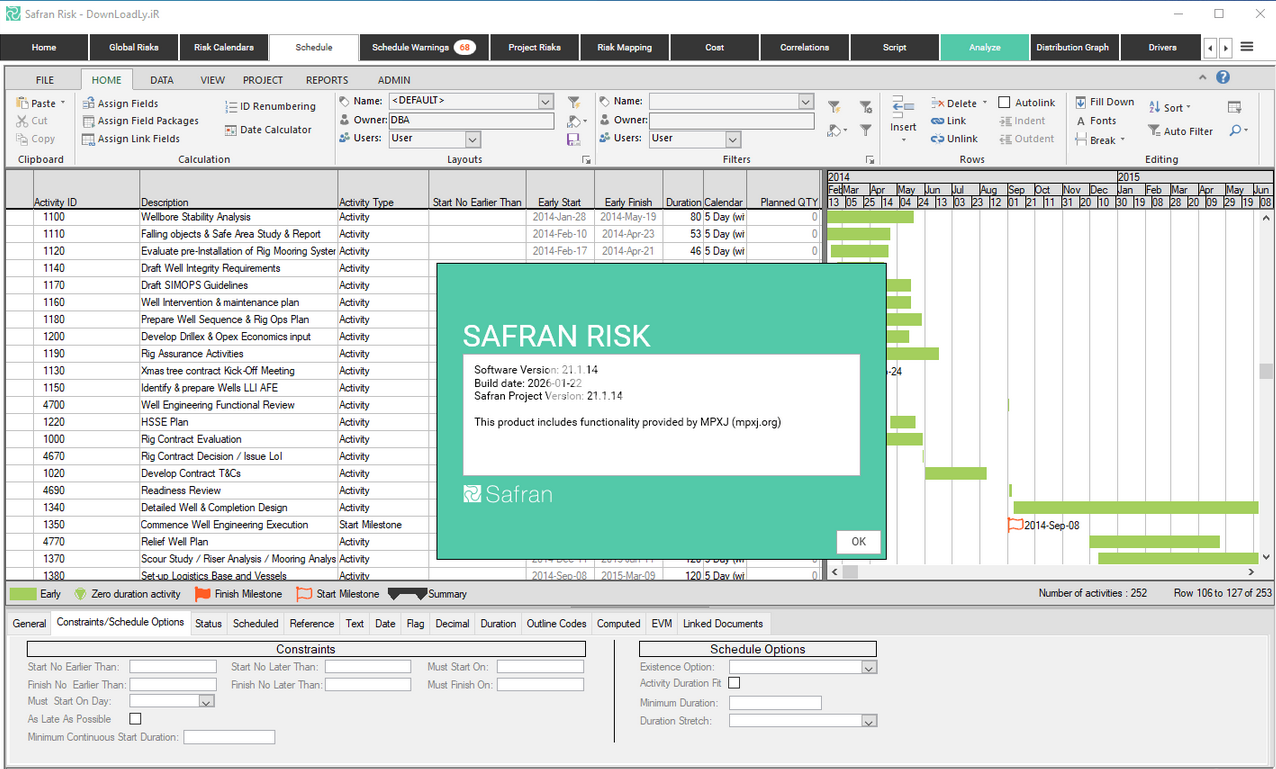
Task: Click into the Owner field showing DBA
Action: click(471, 120)
